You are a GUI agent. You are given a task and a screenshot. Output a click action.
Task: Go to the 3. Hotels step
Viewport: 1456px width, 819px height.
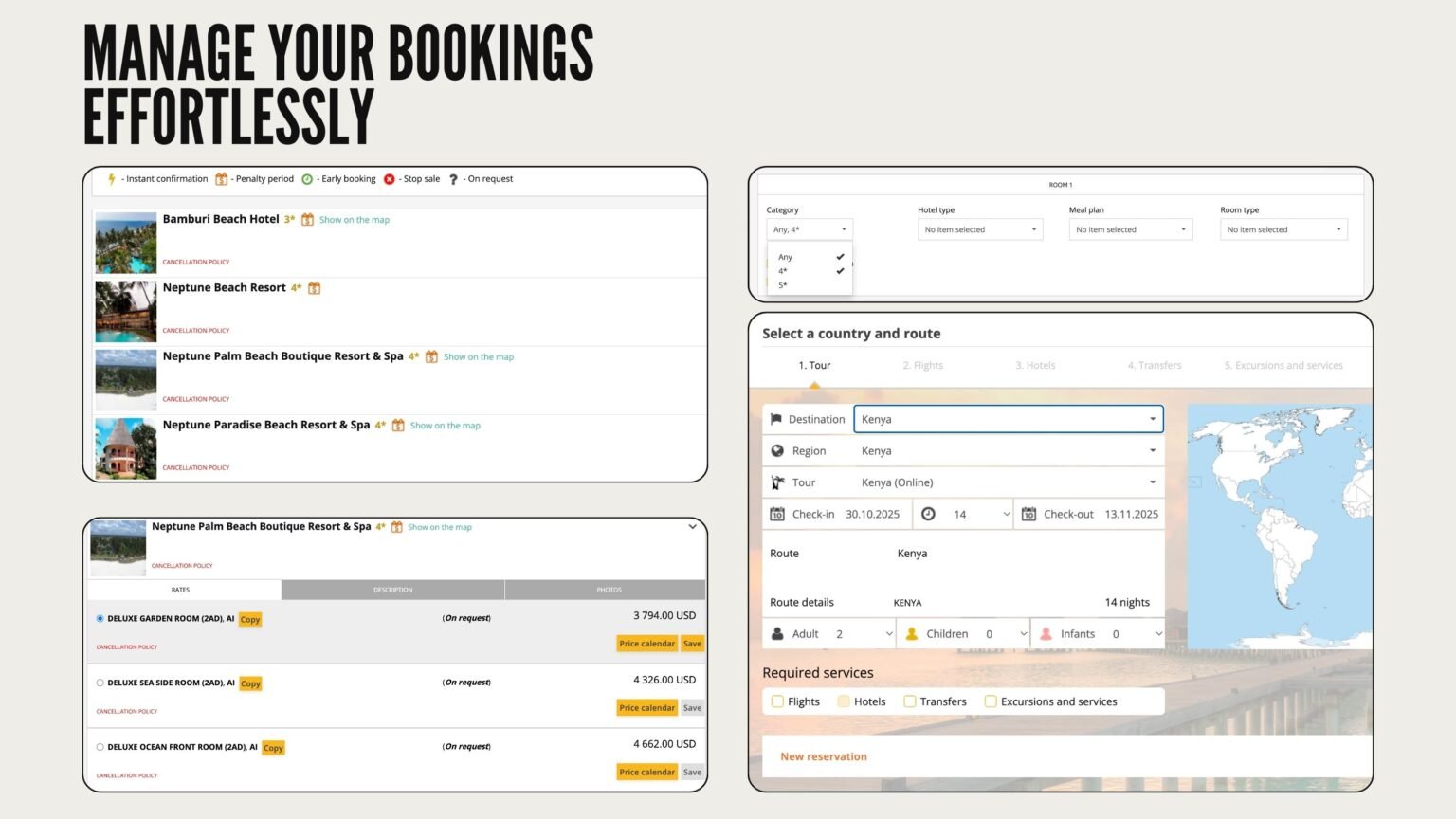click(1035, 365)
